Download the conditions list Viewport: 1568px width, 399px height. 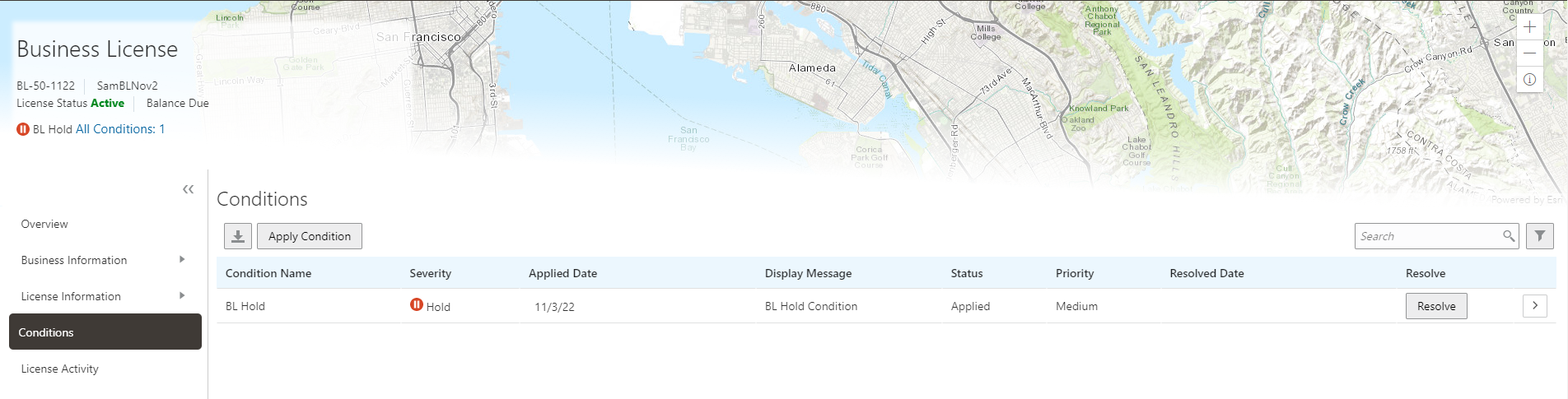point(238,236)
